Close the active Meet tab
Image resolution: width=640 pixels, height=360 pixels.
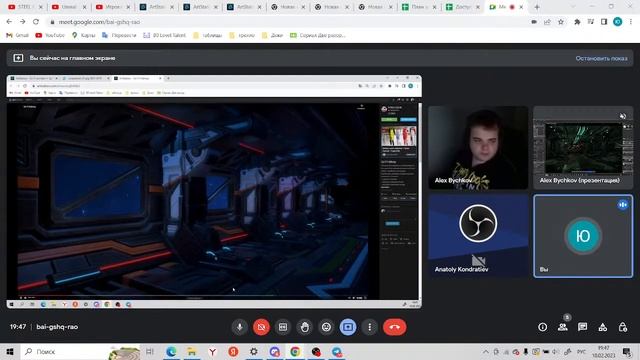coord(521,7)
